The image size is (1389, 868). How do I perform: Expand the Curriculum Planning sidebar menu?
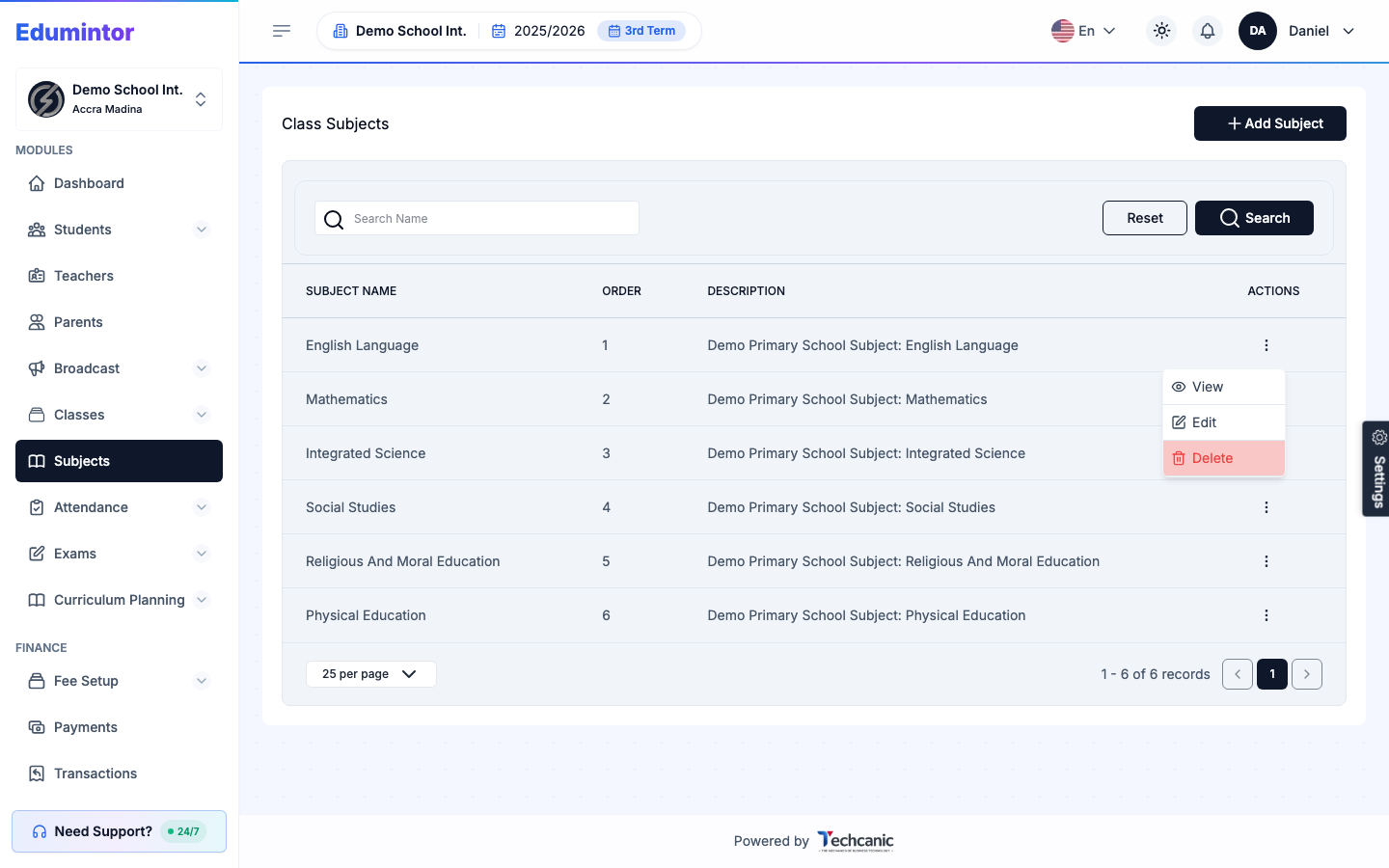(202, 600)
